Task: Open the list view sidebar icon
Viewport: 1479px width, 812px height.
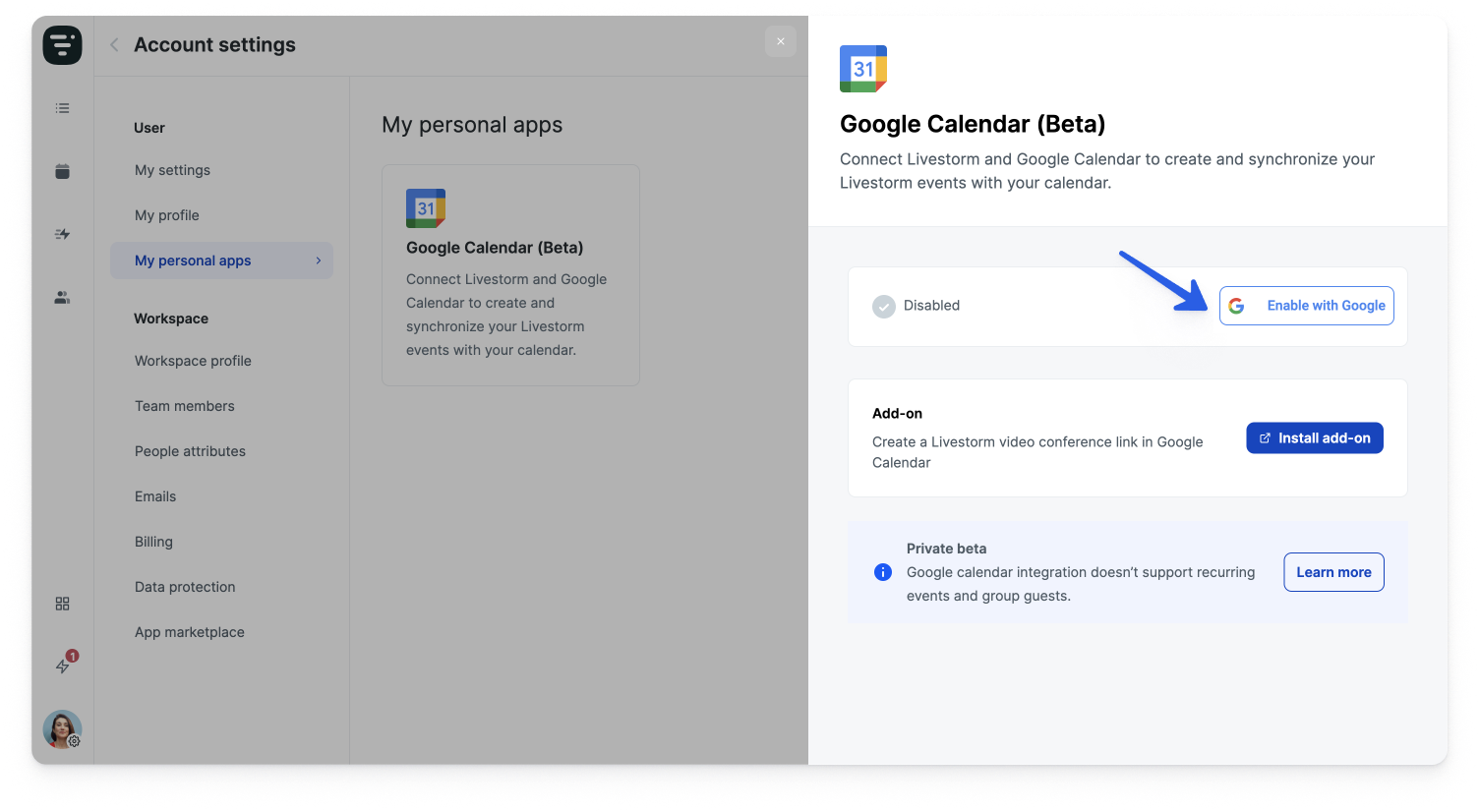Action: [62, 108]
